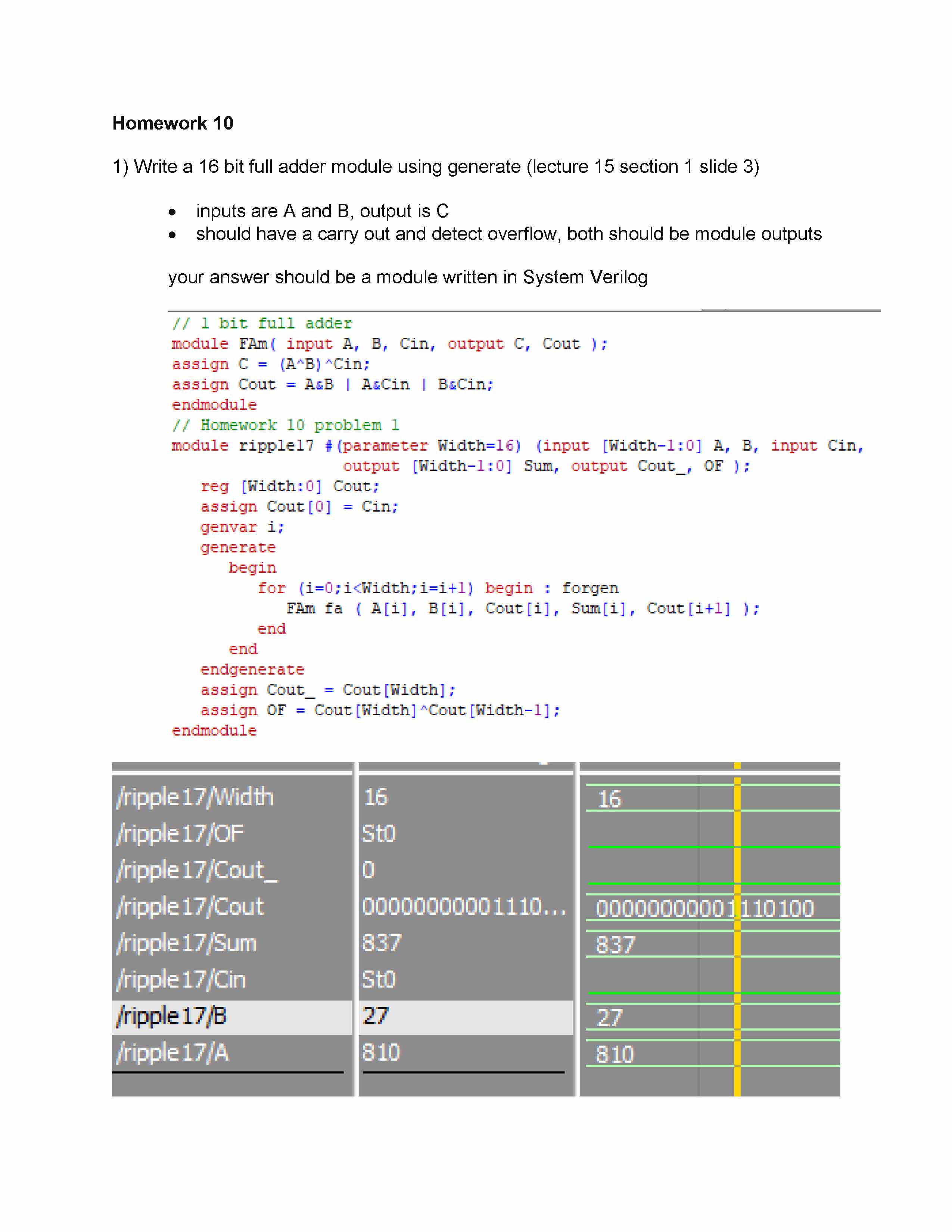Select the /ripple17/Width signal row
This screenshot has width=952, height=1232.
[195, 797]
